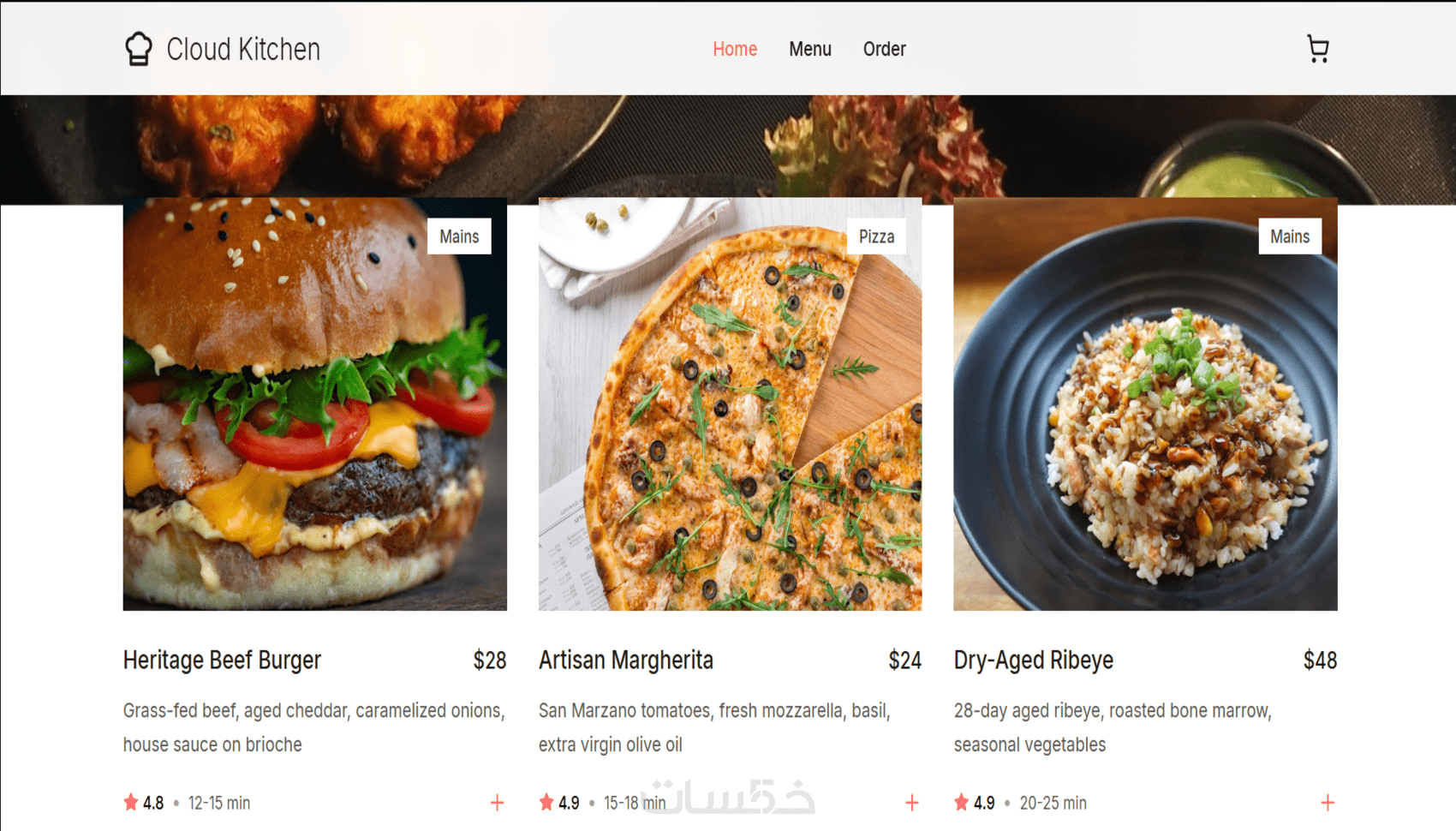Viewport: 1456px width, 831px height.
Task: Click the Heritage Beef Burger title
Action: pos(222,661)
